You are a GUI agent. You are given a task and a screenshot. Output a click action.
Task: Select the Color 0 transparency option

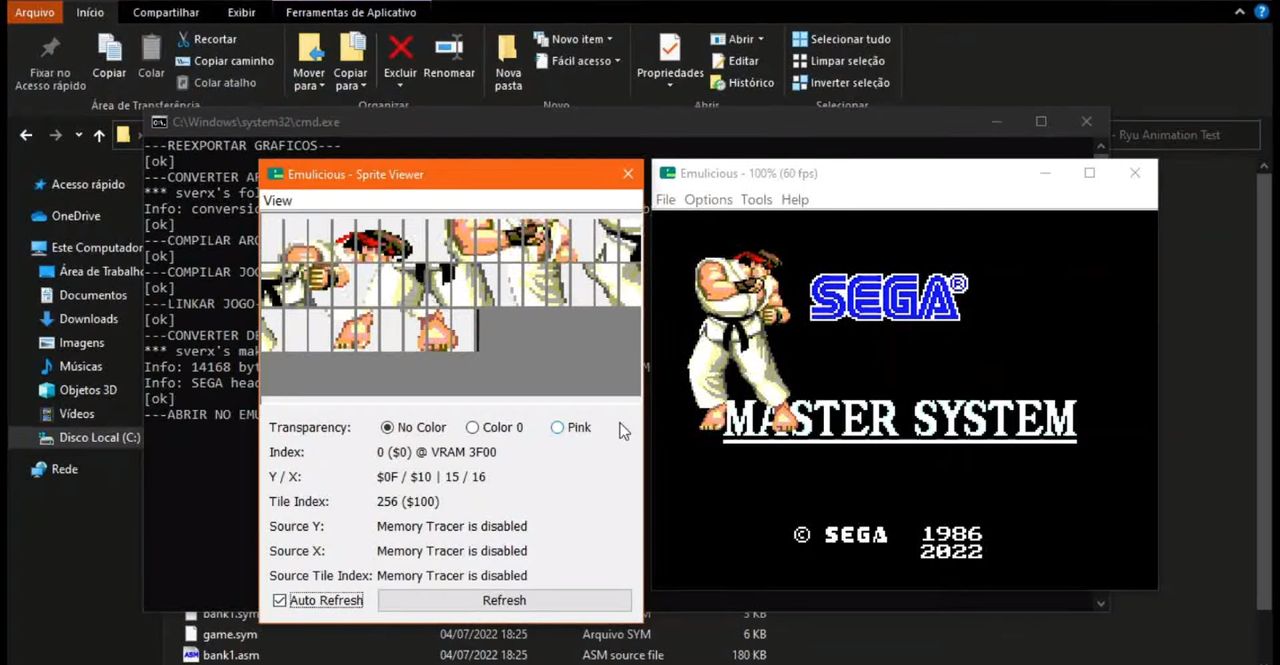[472, 427]
